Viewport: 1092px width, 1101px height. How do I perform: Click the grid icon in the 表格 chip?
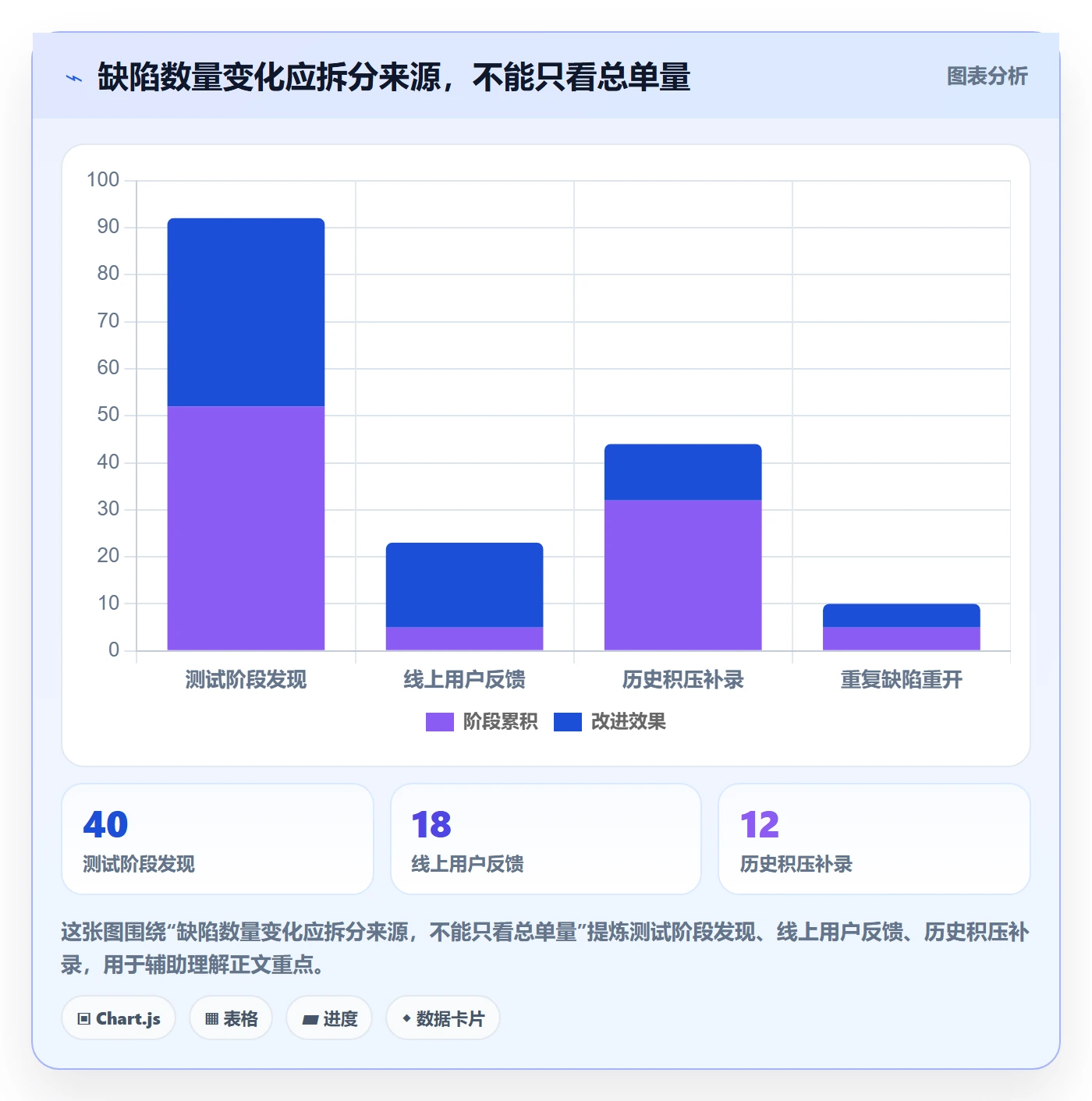(x=211, y=1019)
